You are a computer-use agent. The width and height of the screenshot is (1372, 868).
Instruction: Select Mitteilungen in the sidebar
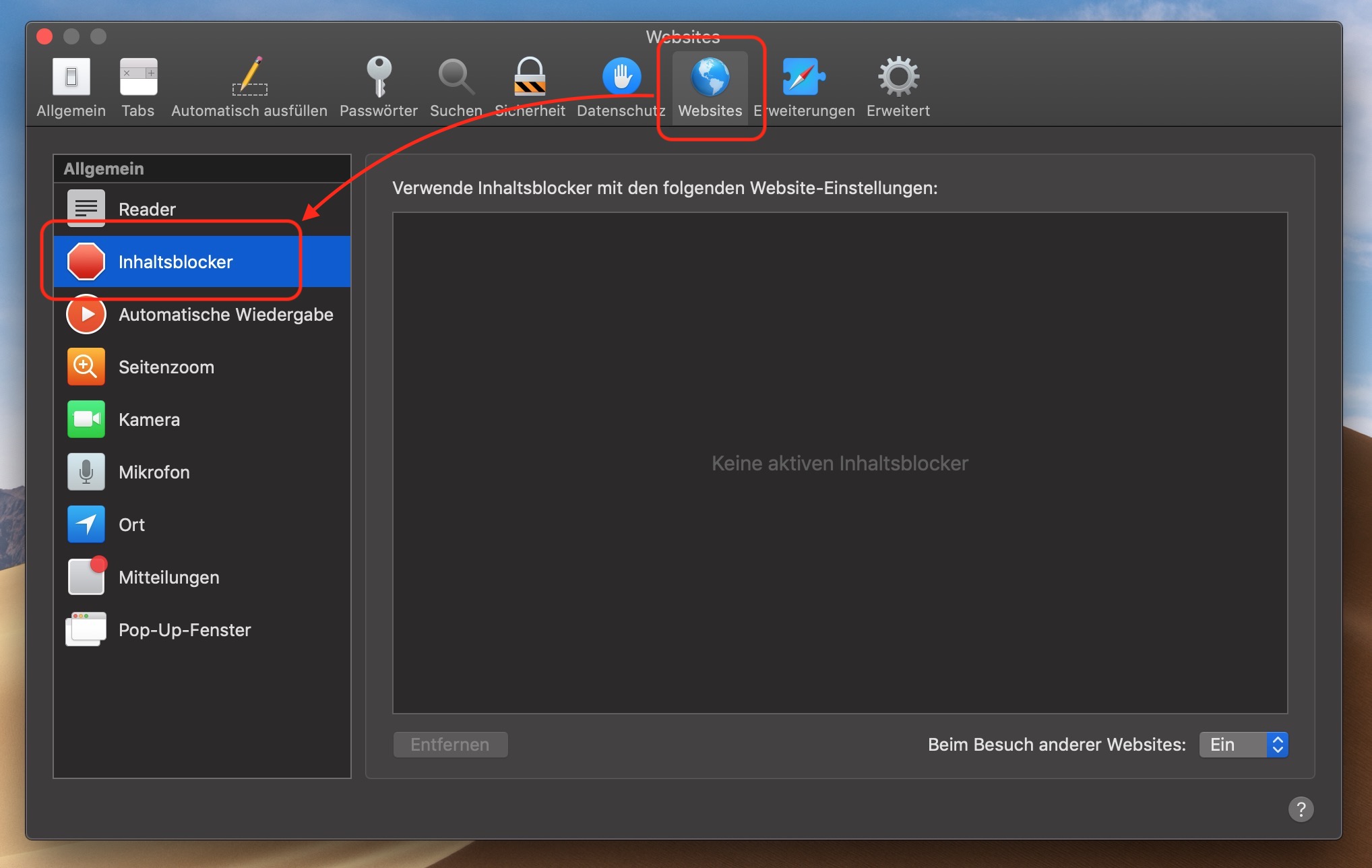click(x=202, y=578)
